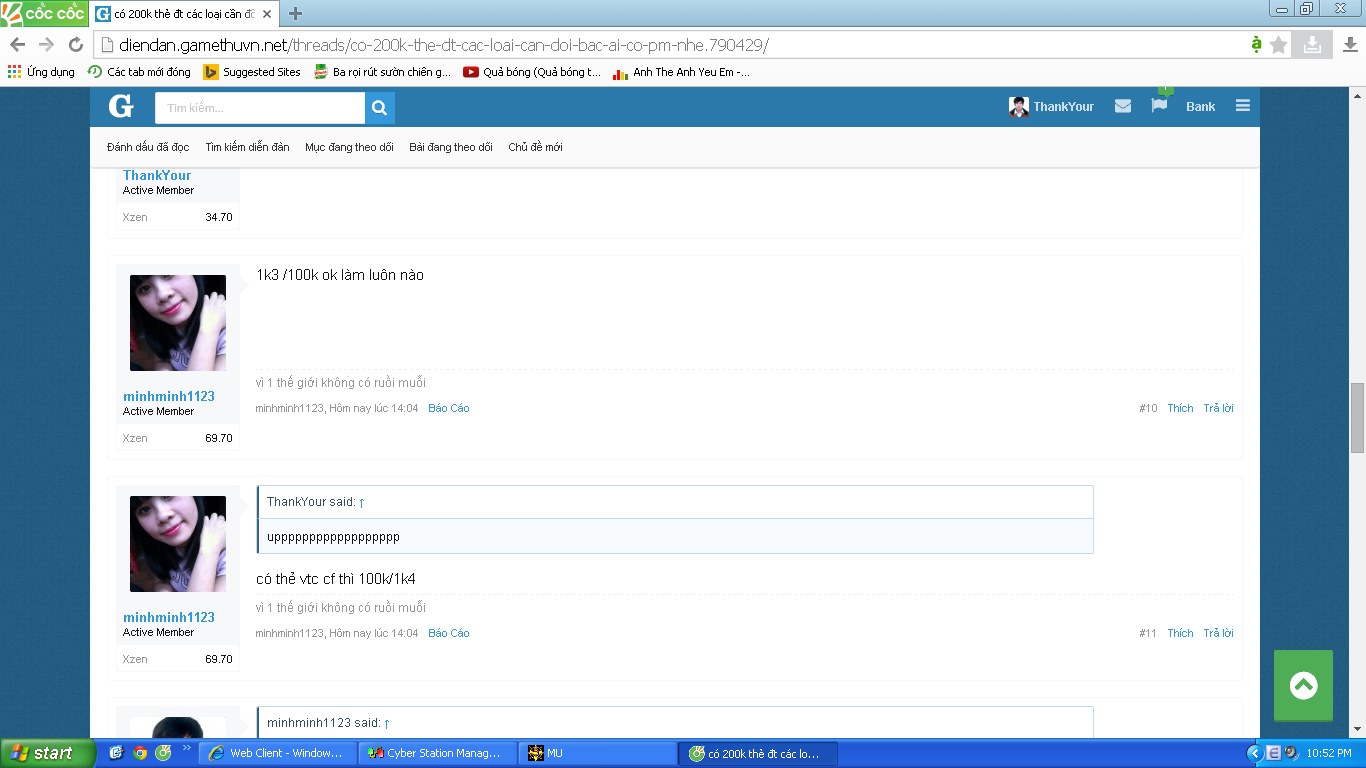This screenshot has height=768, width=1366.
Task: Open 'Tìm kiếm diễn đàn' link
Action: pos(247,147)
